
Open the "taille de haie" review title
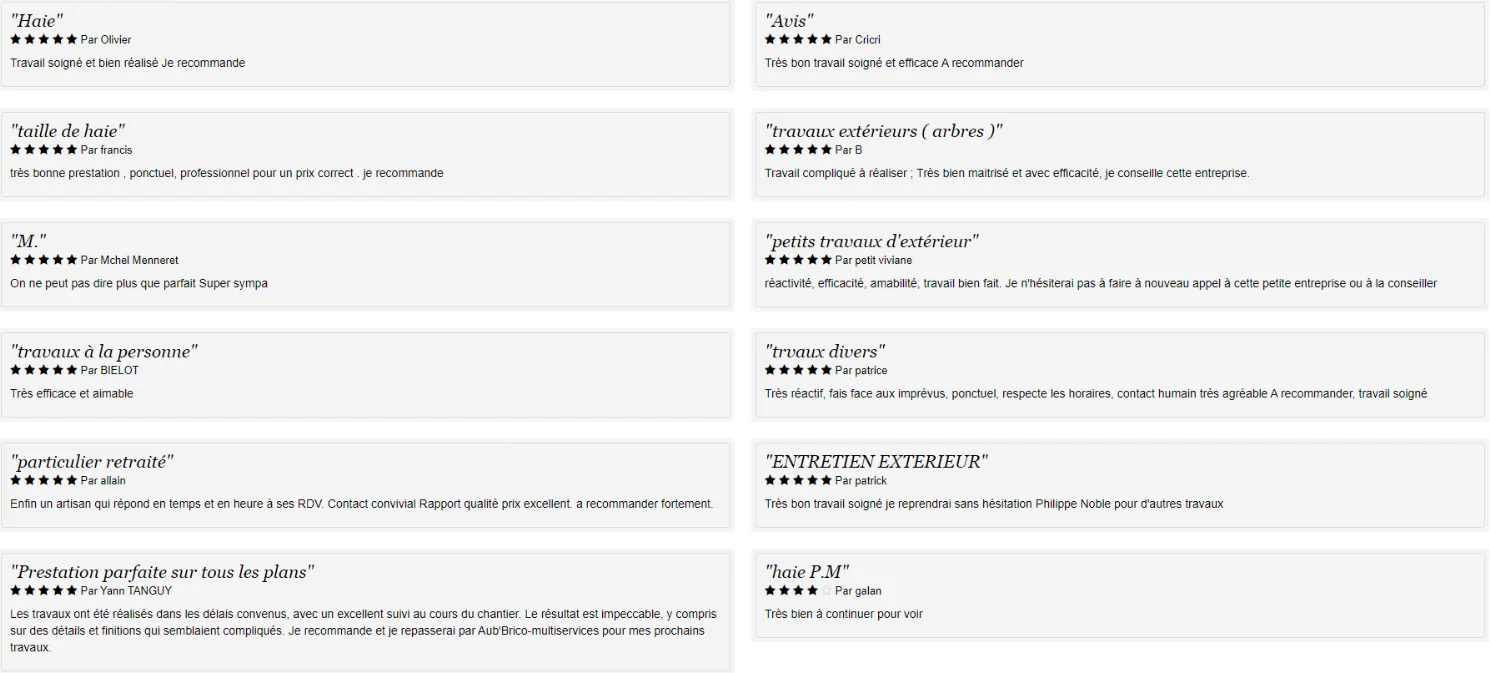[x=68, y=131]
